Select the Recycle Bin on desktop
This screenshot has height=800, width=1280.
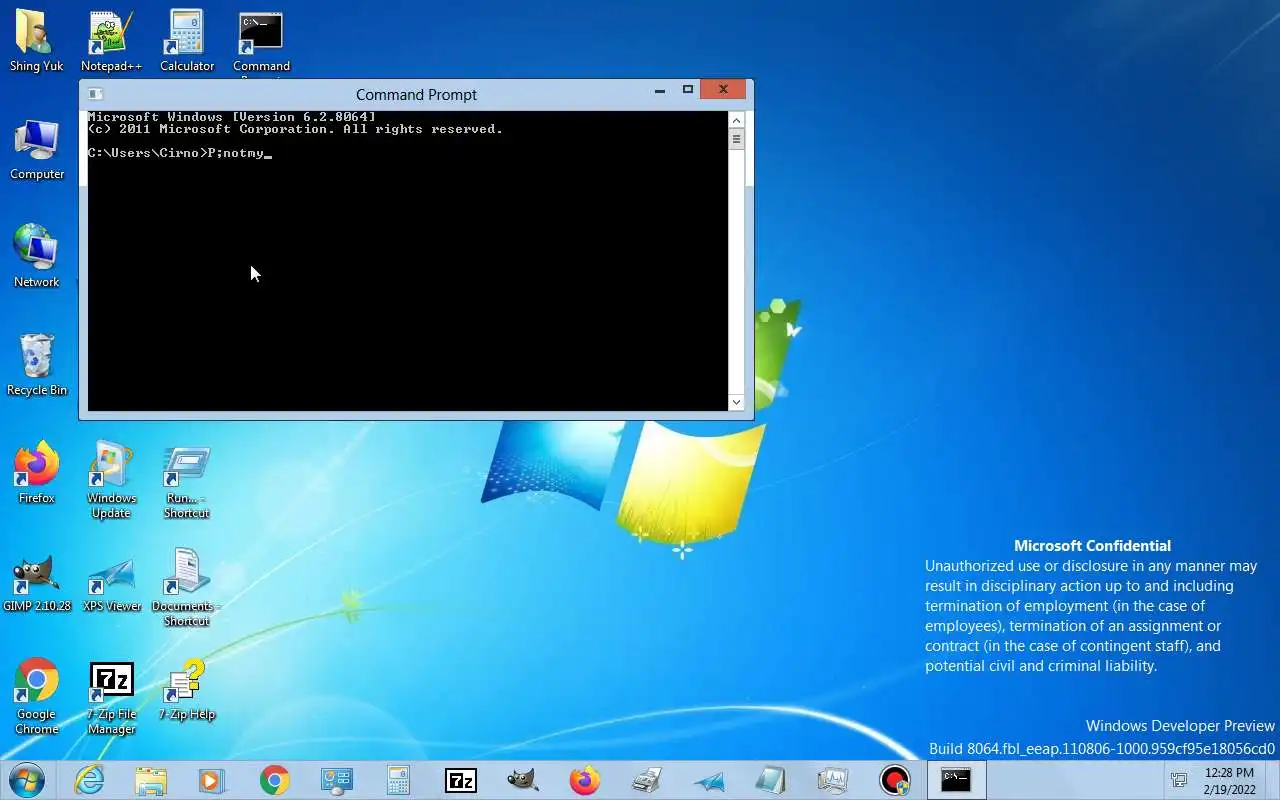point(37,366)
